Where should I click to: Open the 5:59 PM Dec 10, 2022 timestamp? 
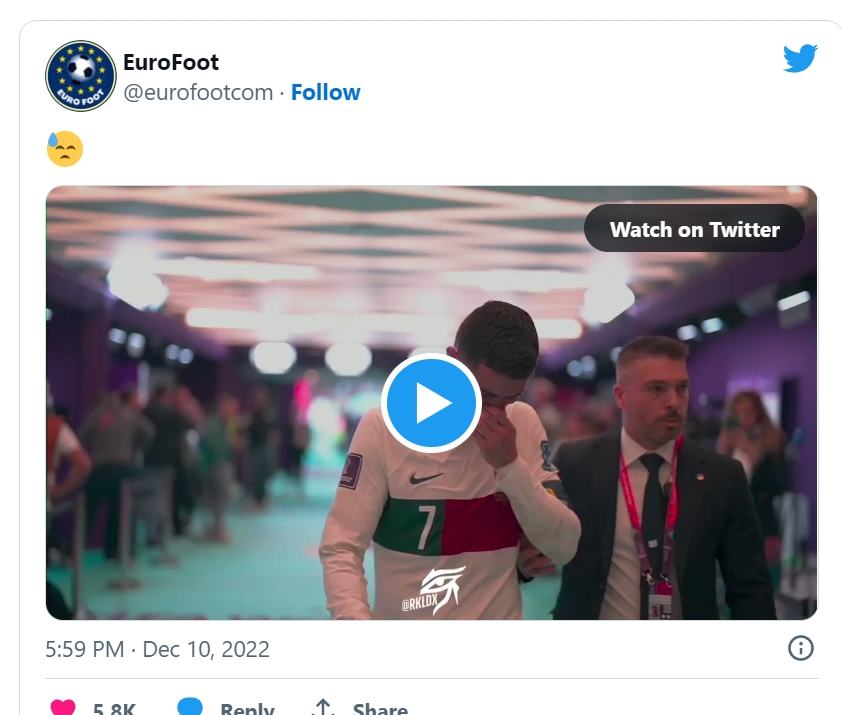(158, 649)
